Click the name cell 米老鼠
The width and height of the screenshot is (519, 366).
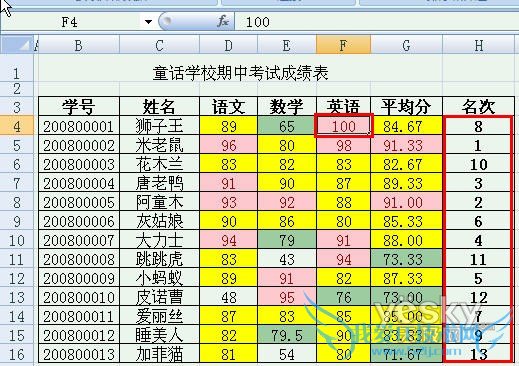pyautogui.click(x=159, y=145)
